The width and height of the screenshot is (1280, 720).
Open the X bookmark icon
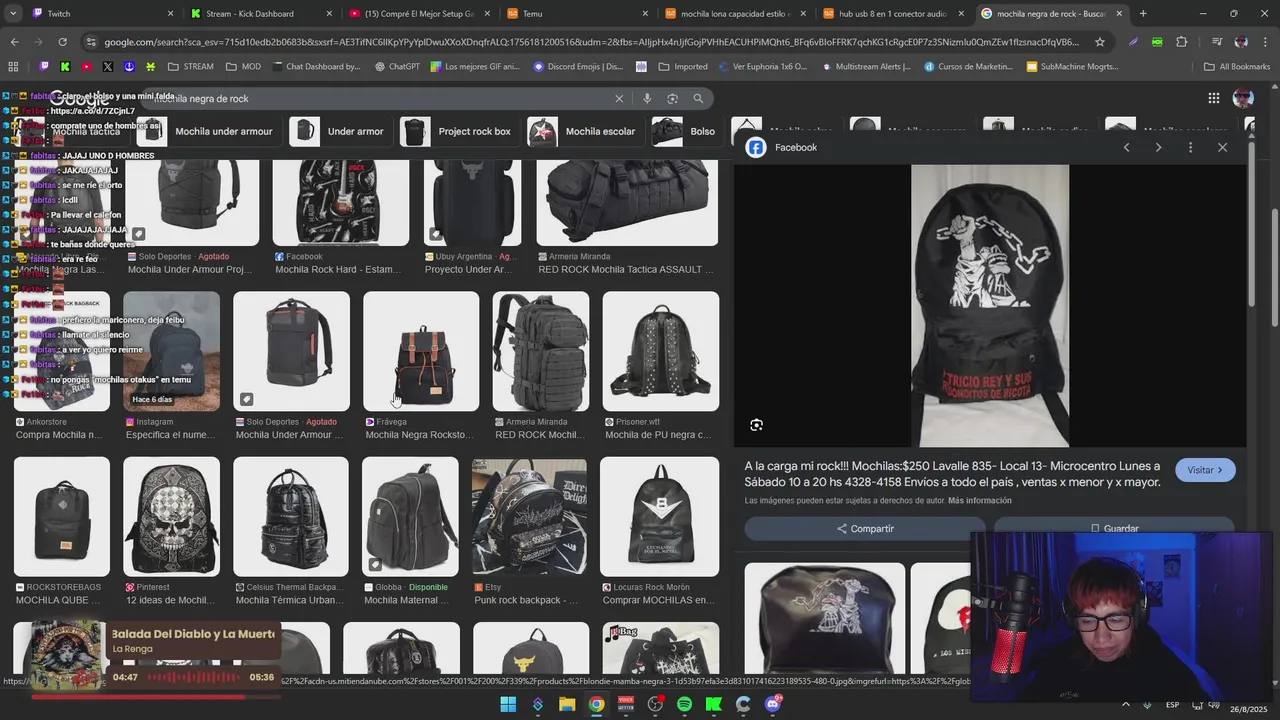pyautogui.click(x=108, y=66)
